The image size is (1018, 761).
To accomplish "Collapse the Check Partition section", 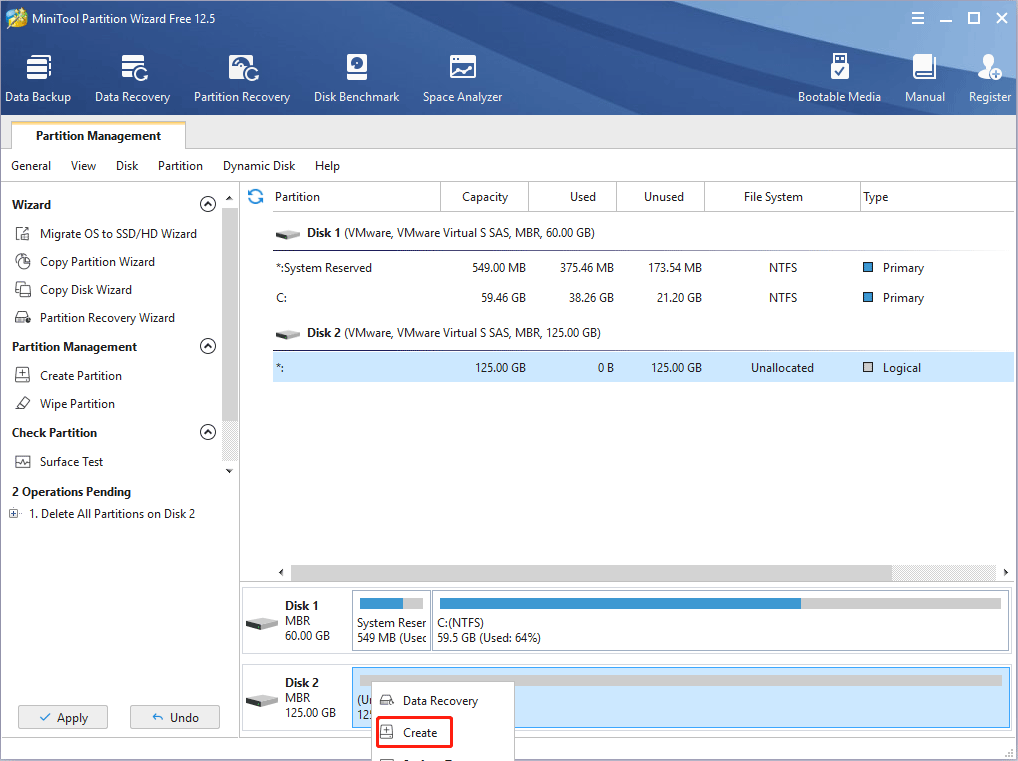I will tap(208, 432).
